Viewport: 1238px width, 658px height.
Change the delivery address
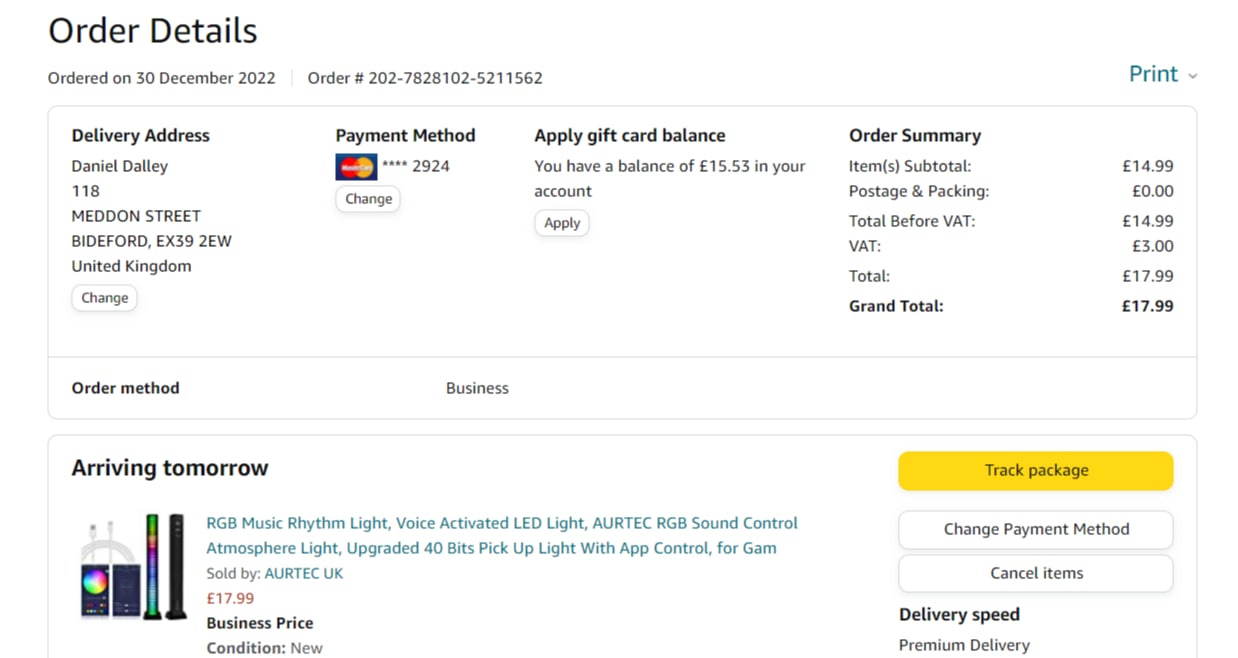[x=104, y=298]
